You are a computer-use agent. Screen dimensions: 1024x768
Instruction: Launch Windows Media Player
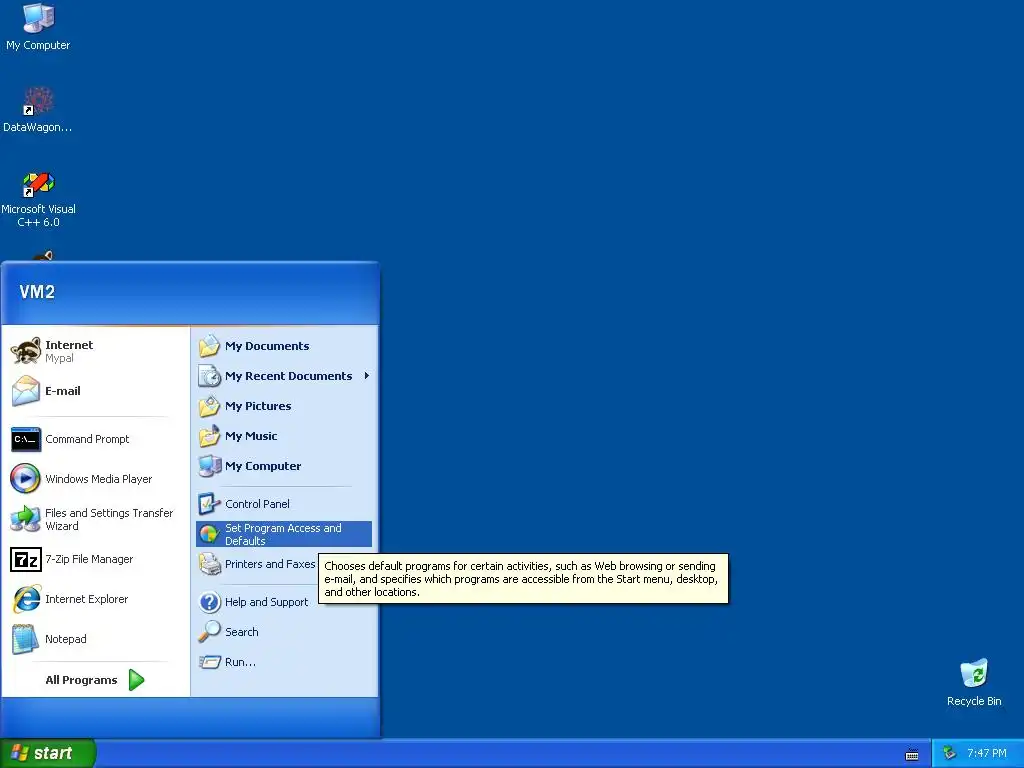coord(96,479)
